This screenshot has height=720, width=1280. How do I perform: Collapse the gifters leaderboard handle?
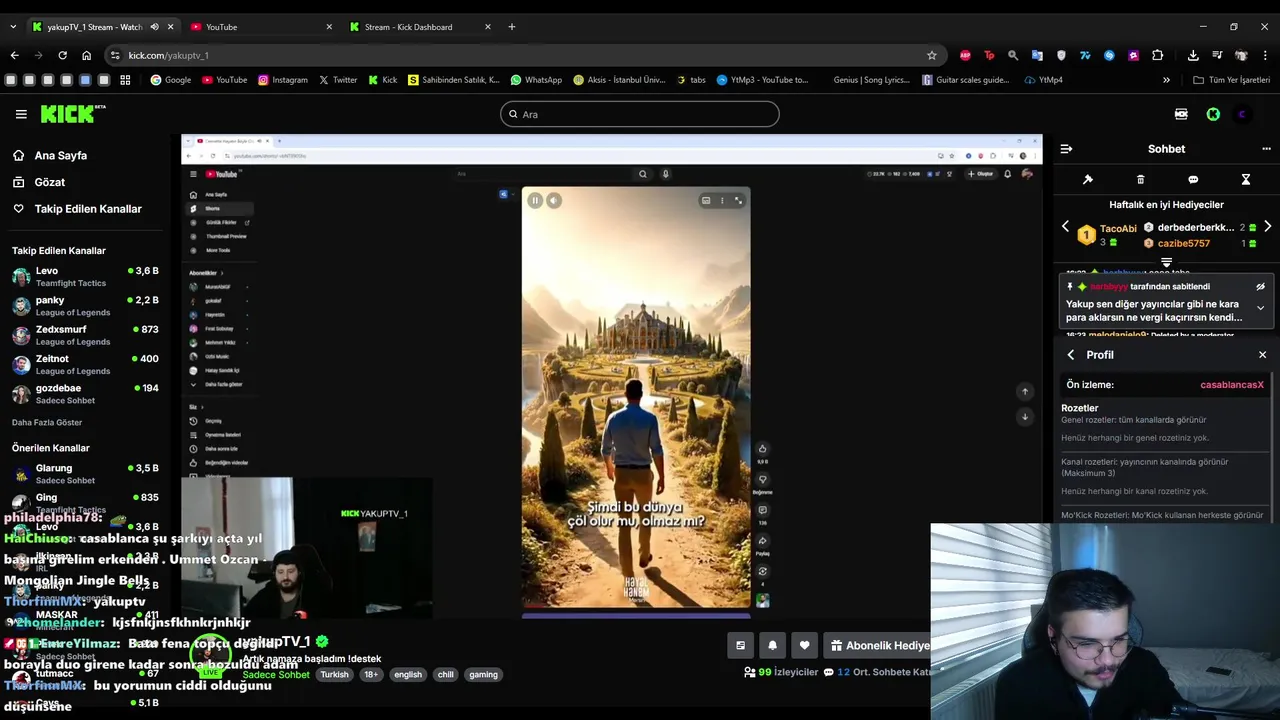[1166, 262]
